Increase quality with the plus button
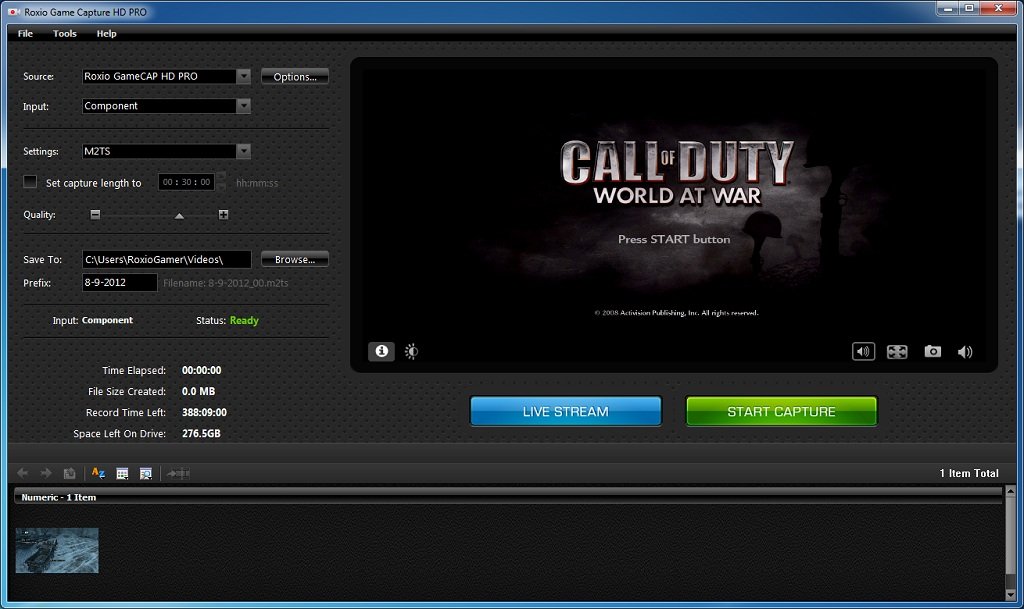 (x=223, y=215)
